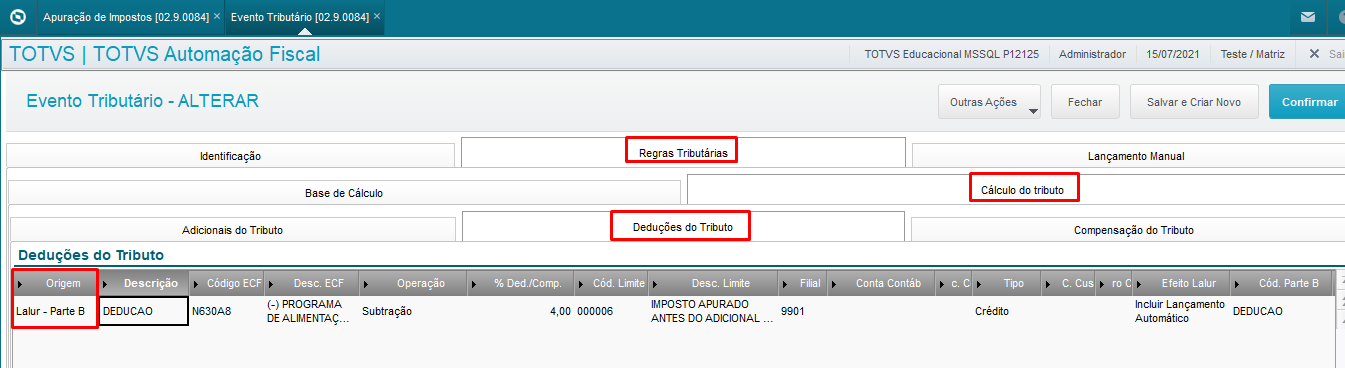Switch to the Lançamento Manual tab
This screenshot has height=368, width=1345.
1135,156
